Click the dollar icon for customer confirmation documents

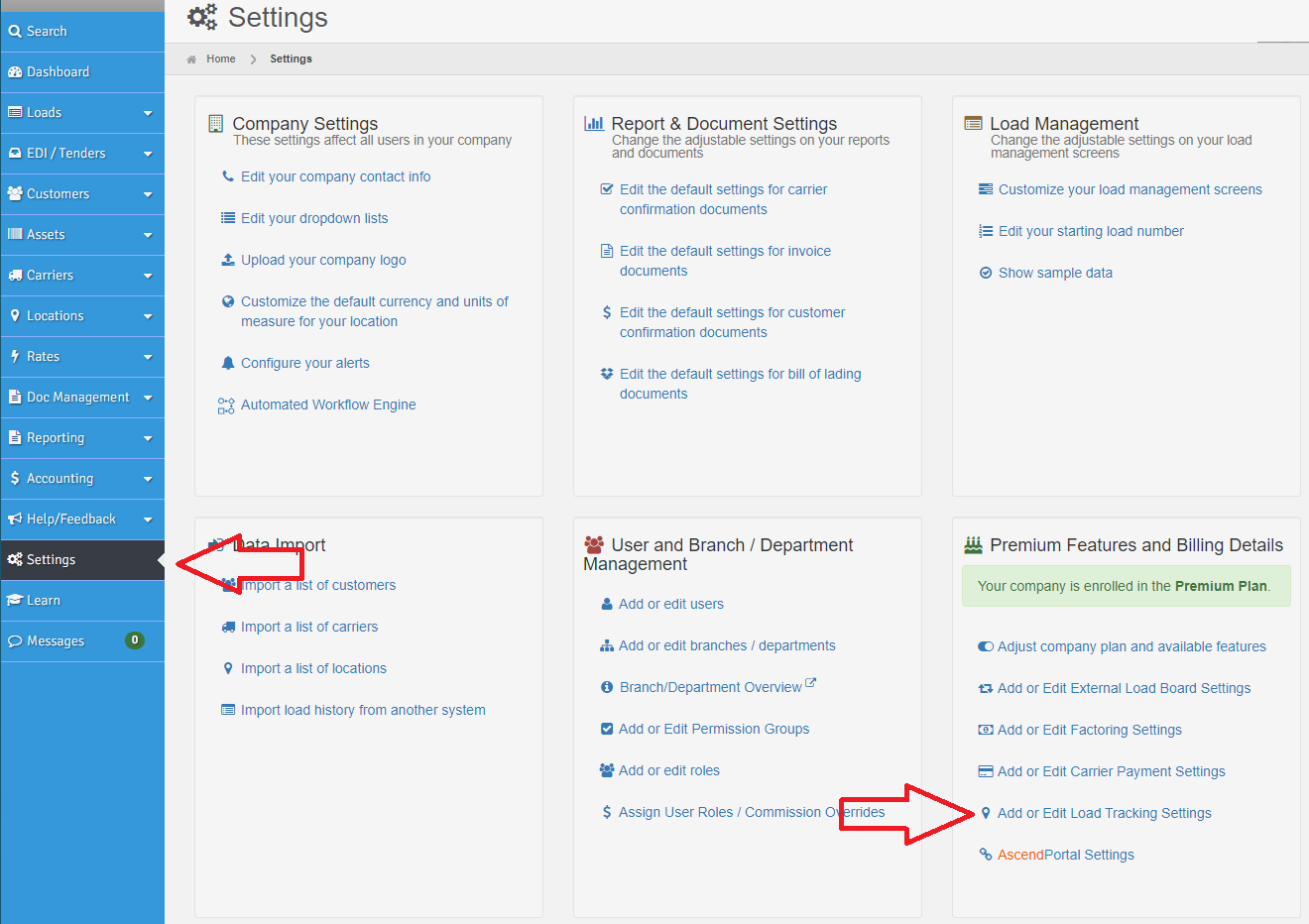[x=607, y=312]
